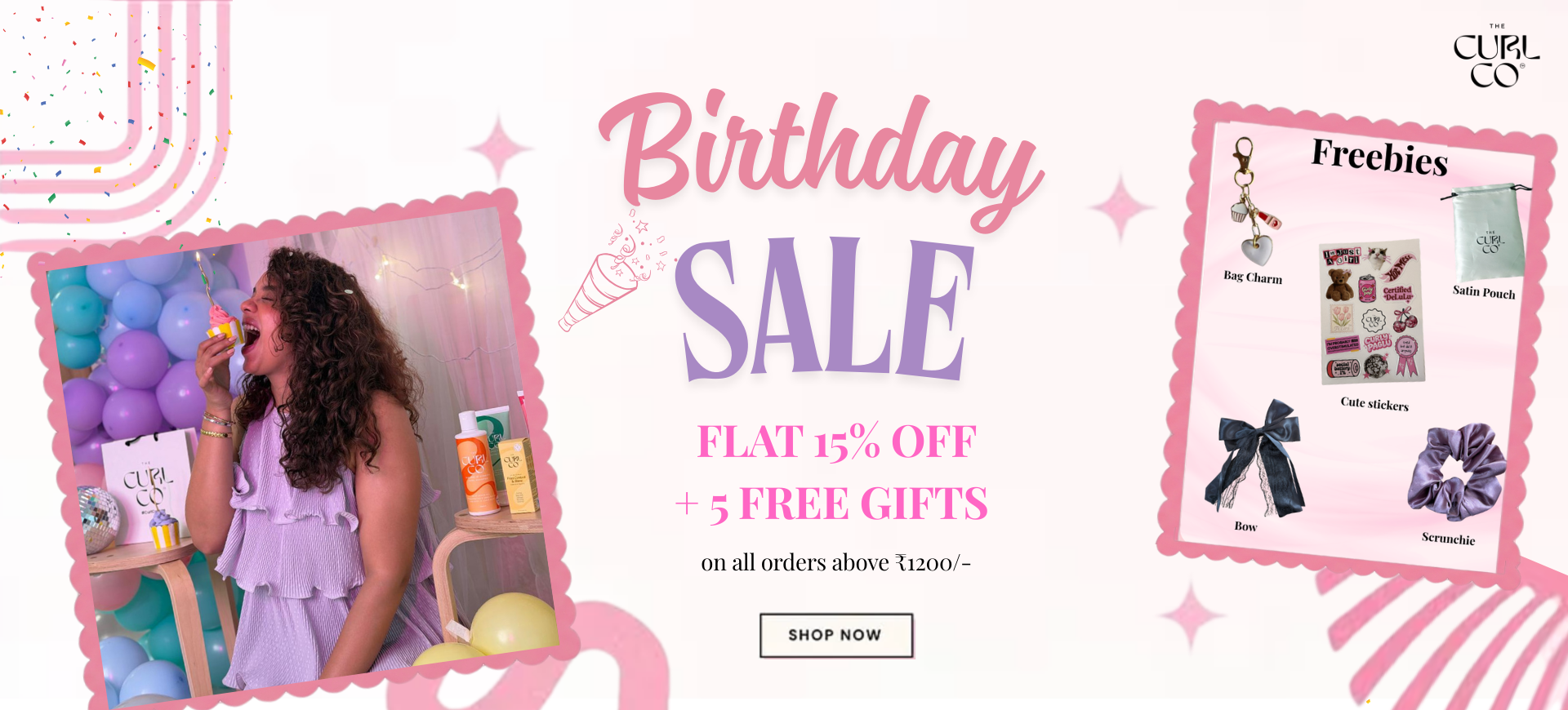Click the FLAT 15% OFF offer text
The width and height of the screenshot is (1568, 710).
[836, 442]
